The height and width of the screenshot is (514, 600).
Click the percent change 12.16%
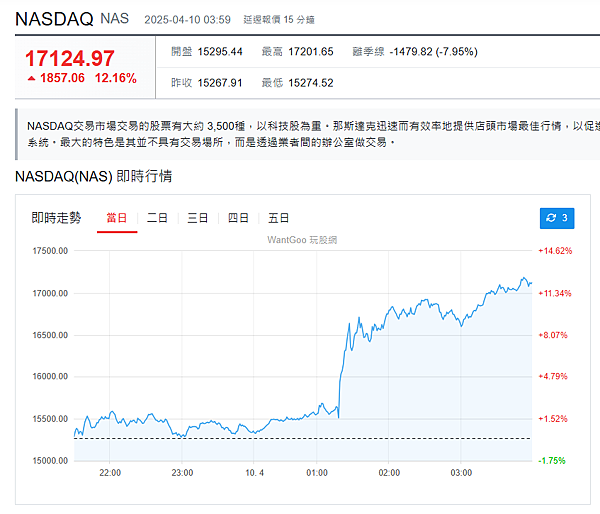pyautogui.click(x=116, y=78)
